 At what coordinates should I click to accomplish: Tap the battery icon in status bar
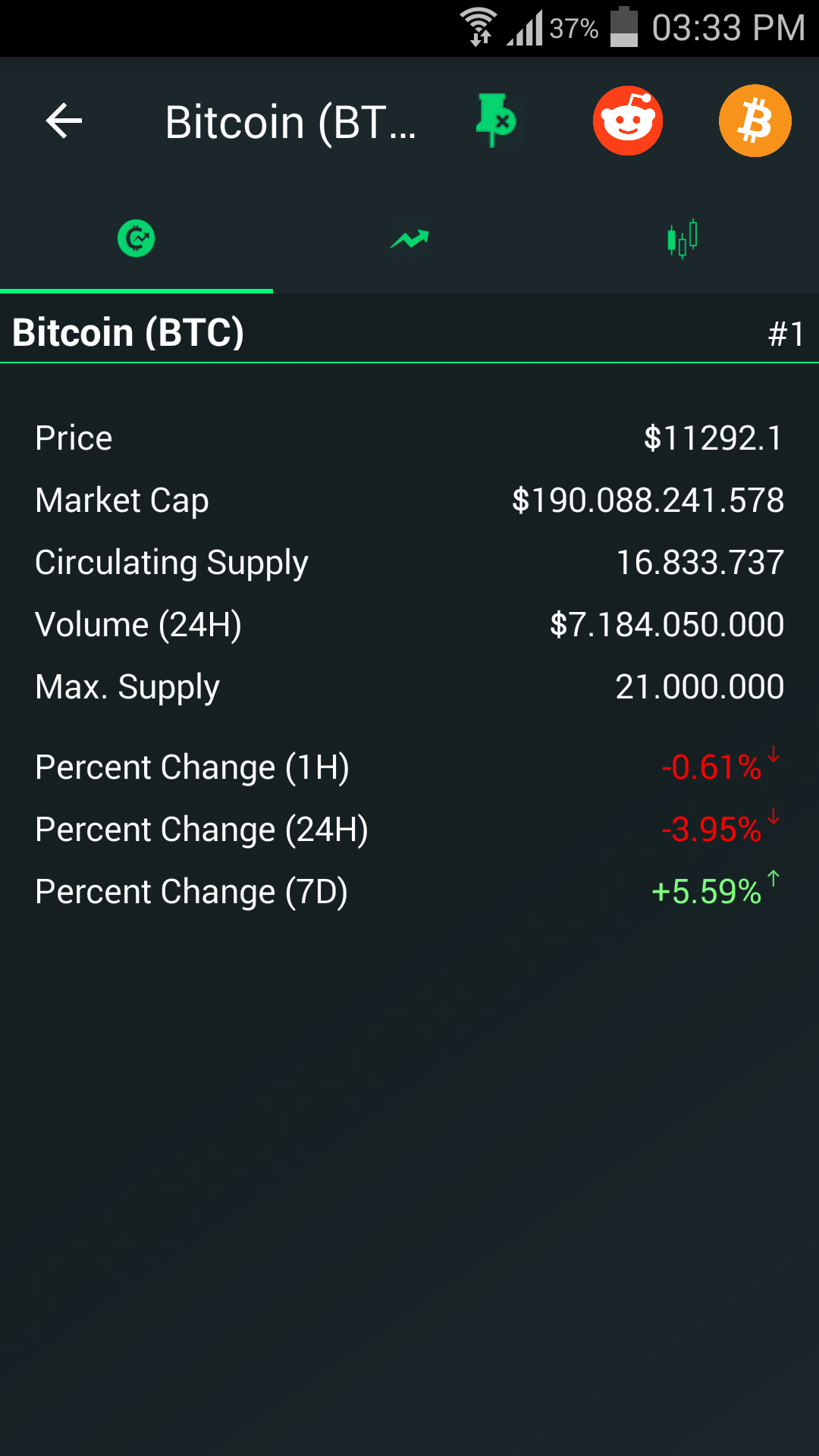(624, 27)
